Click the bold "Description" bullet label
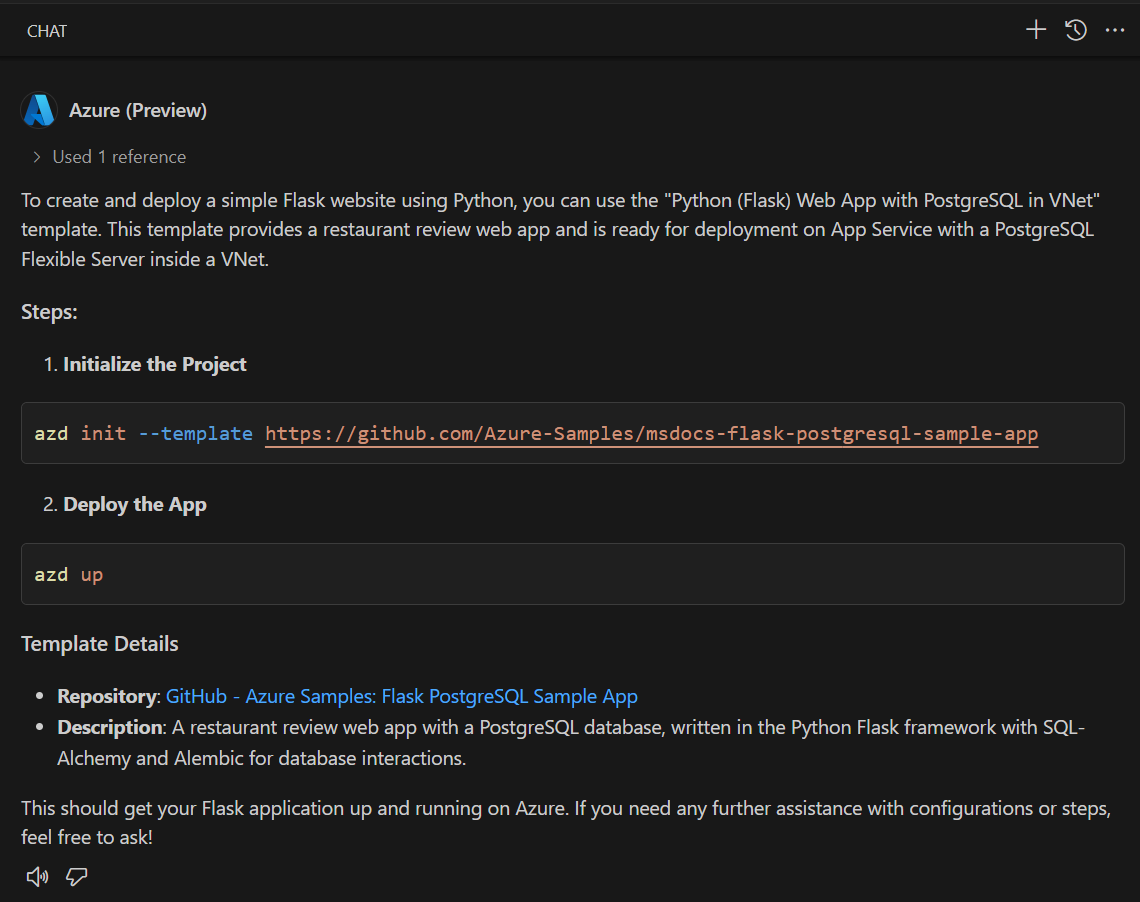Screen dimensions: 1140x902 click(110, 727)
